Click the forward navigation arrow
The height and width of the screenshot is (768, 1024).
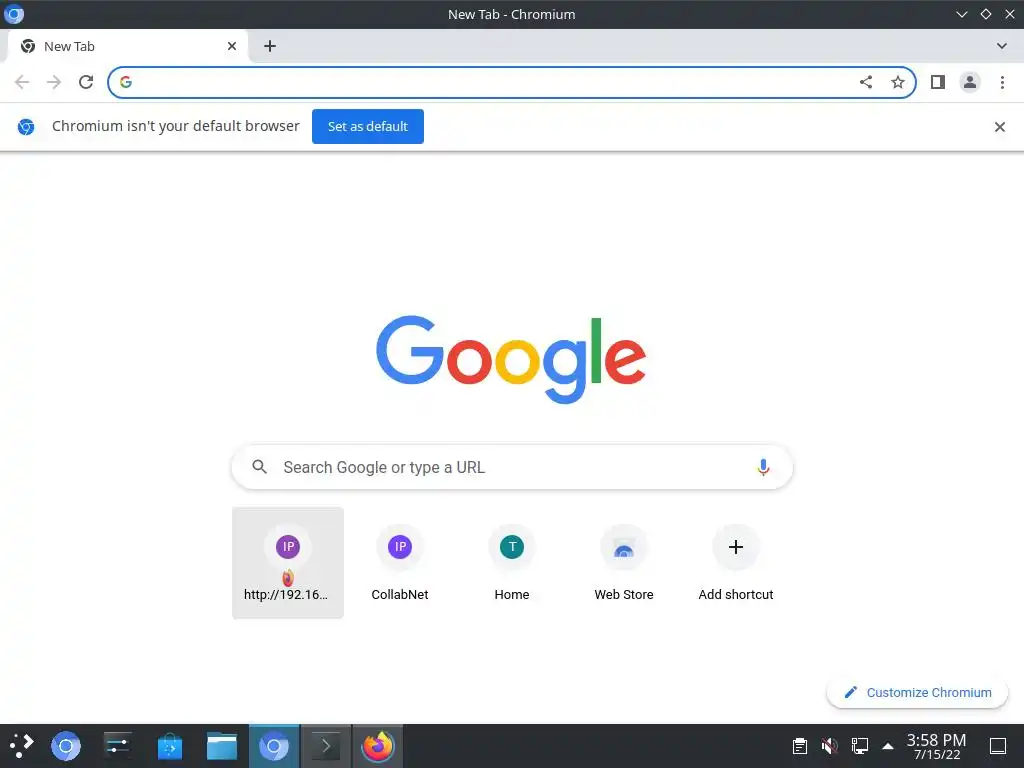point(54,82)
